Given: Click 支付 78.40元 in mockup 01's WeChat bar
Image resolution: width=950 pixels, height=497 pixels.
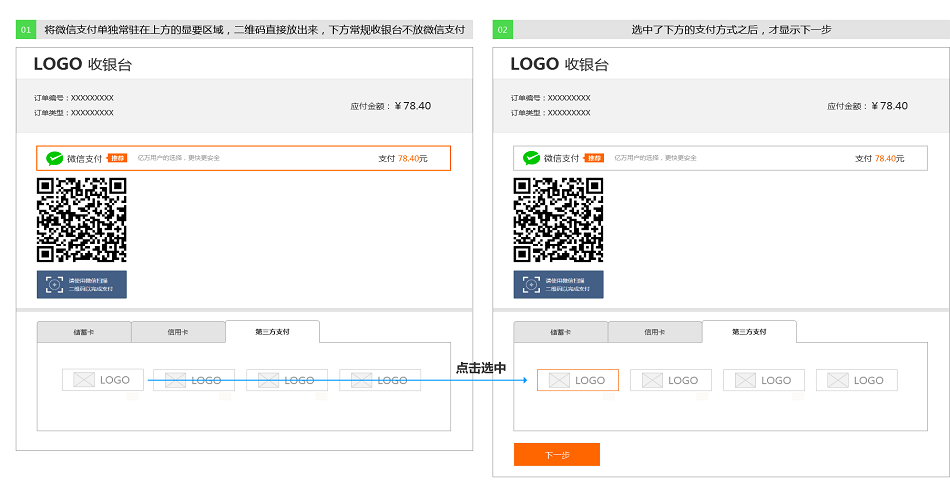Looking at the screenshot, I should click(x=403, y=159).
